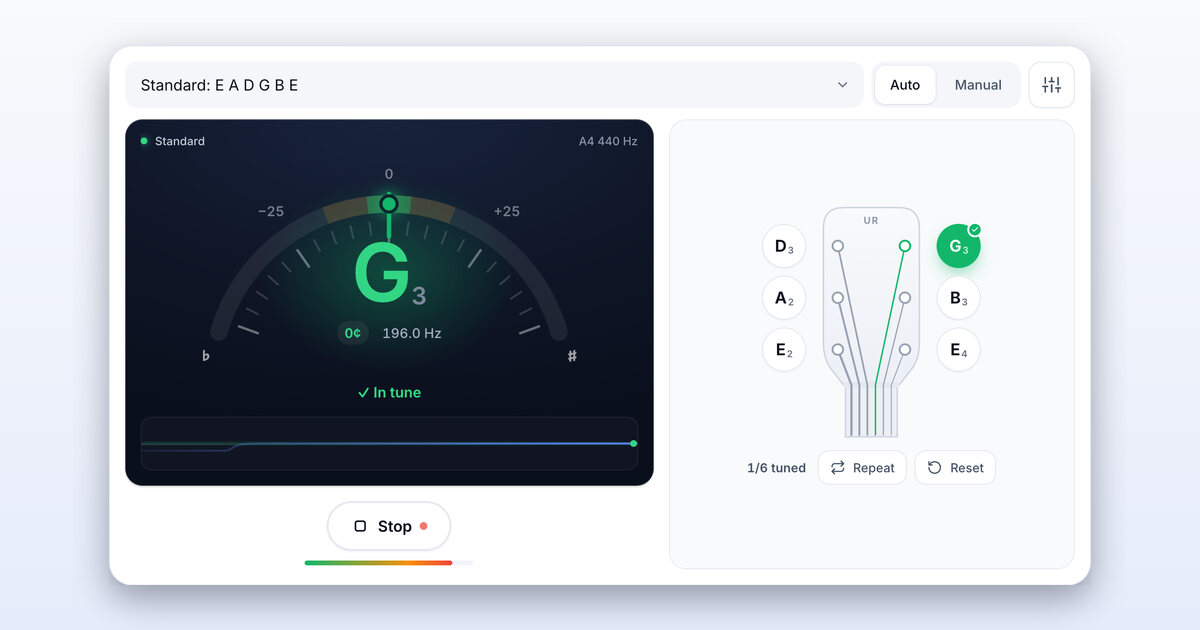Open the tuner settings sliders icon
The width and height of the screenshot is (1200, 630).
pyautogui.click(x=1051, y=85)
